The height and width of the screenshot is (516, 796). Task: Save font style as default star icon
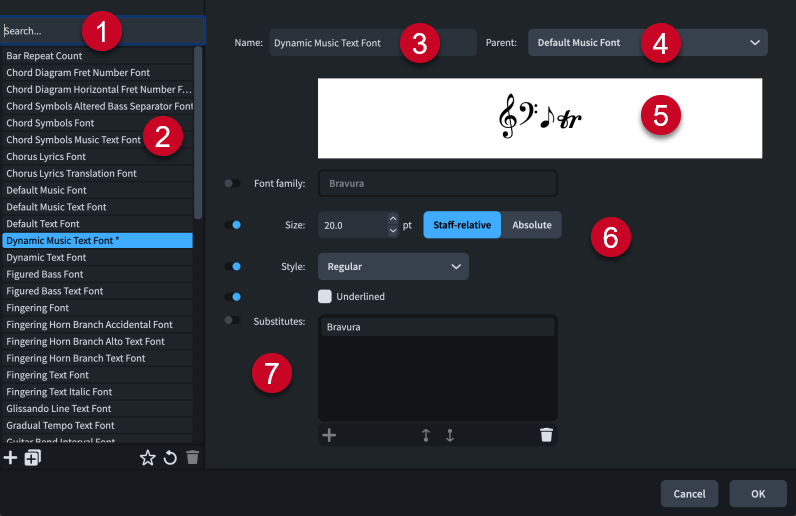coord(148,458)
